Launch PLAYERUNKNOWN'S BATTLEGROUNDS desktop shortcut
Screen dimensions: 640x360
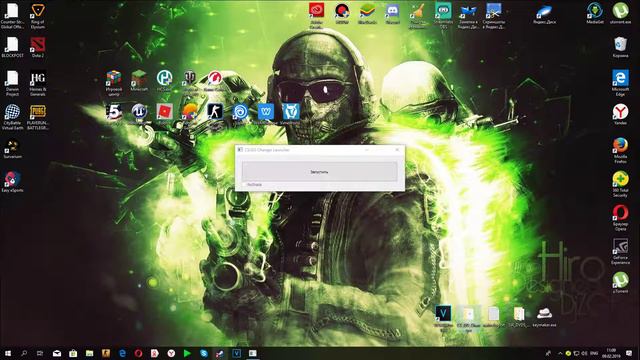coord(38,117)
